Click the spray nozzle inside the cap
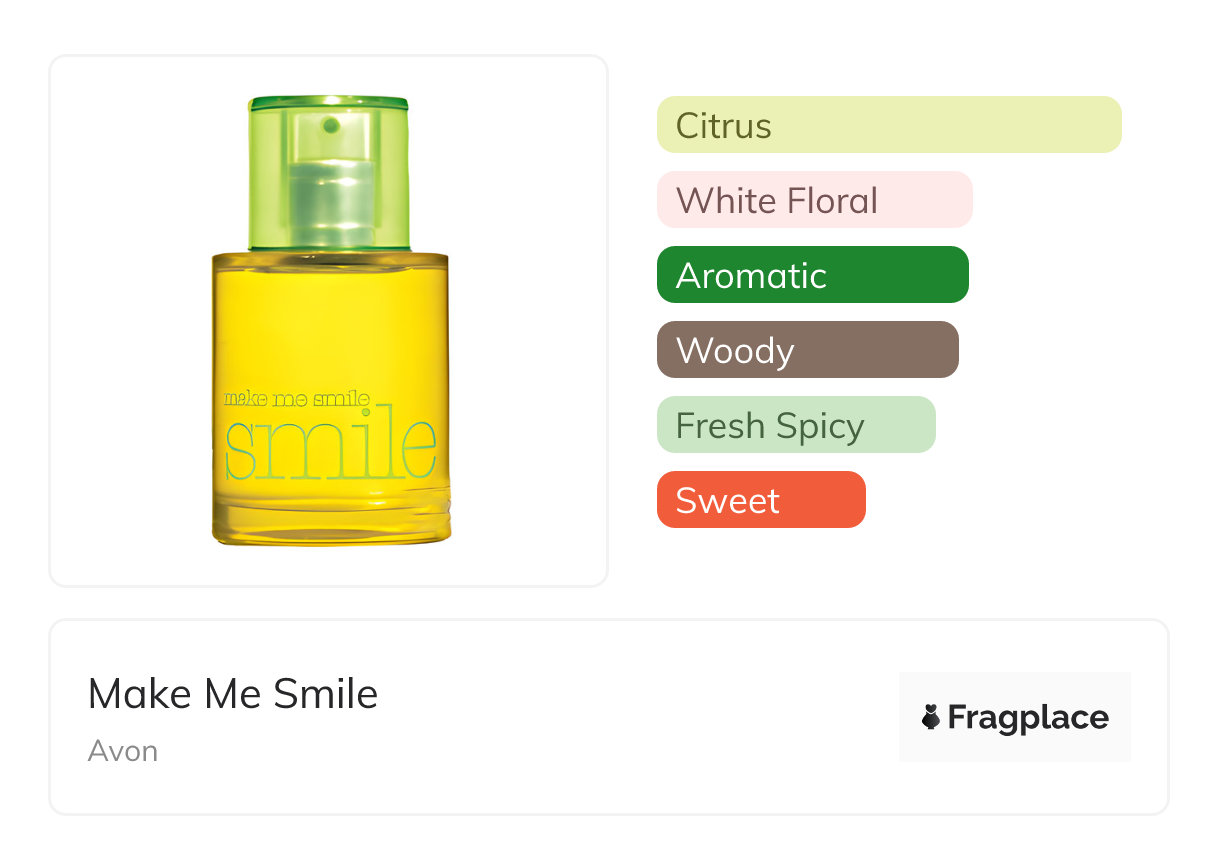Image resolution: width=1218 pixels, height=864 pixels. (331, 190)
